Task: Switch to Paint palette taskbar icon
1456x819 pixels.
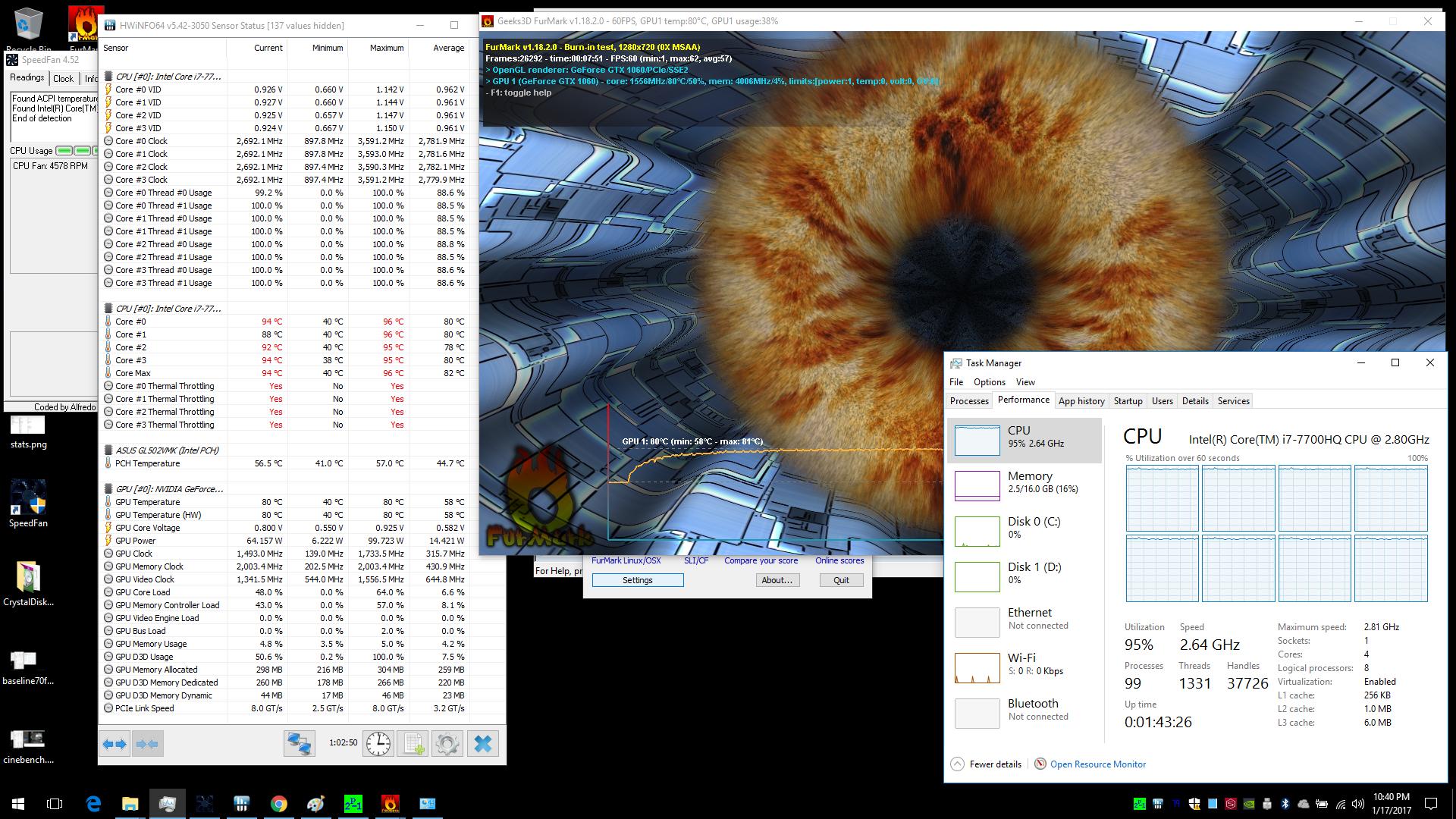Action: point(316,804)
